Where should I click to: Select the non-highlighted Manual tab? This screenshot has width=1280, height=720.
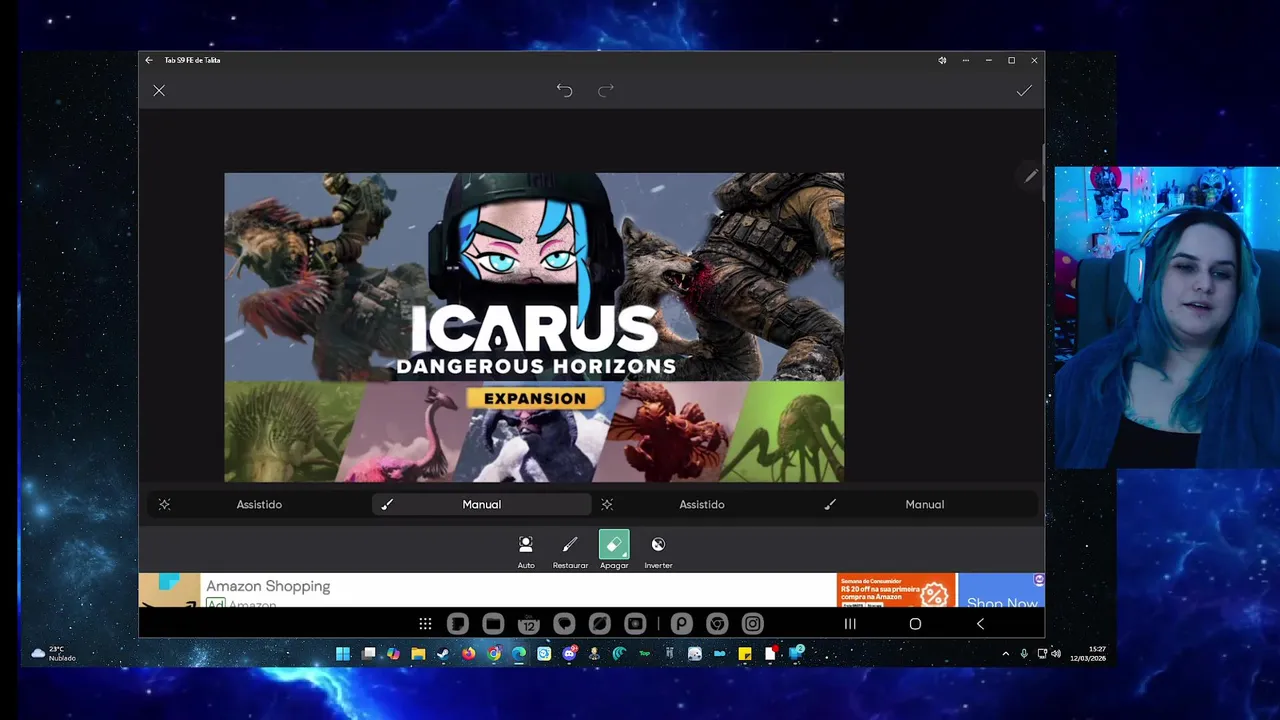coord(925,505)
